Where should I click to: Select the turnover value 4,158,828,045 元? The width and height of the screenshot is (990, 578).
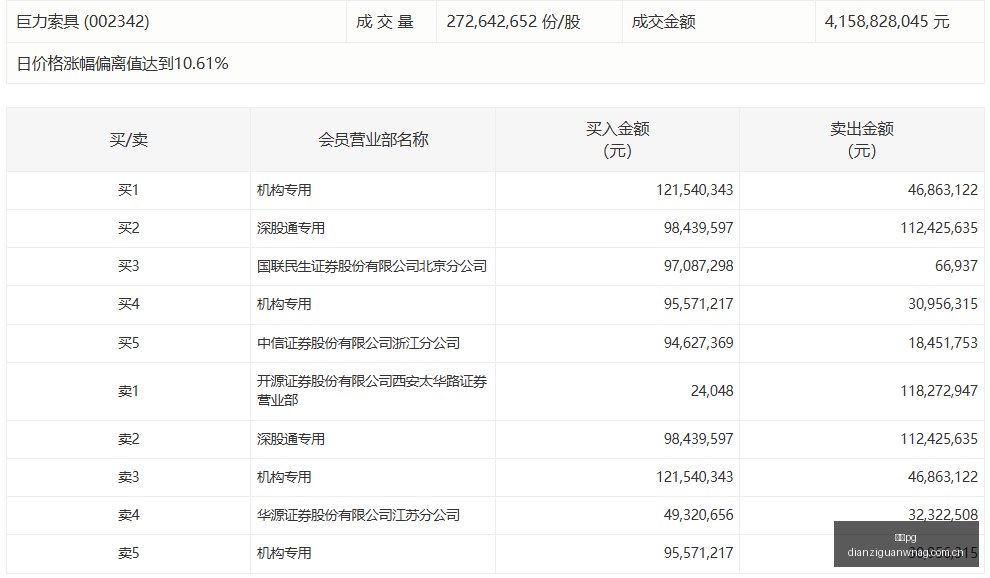pos(887,21)
